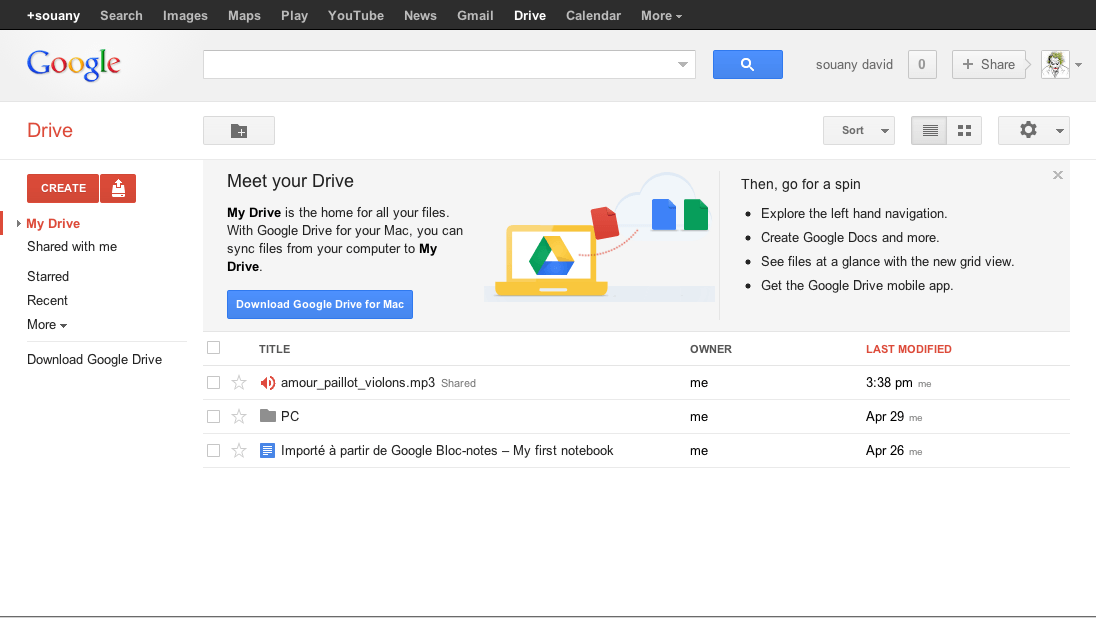The image size is (1096, 618).
Task: Open the +souany profile link
Action: tap(53, 15)
